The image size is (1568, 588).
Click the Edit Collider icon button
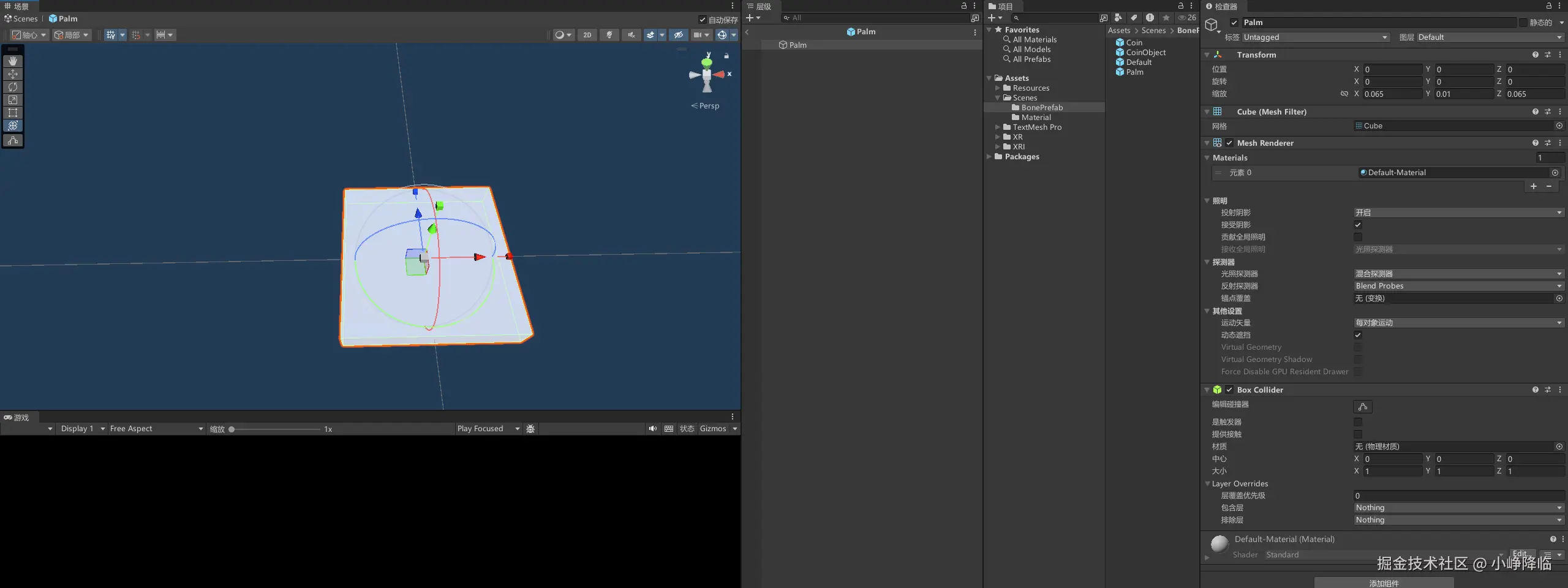point(1362,407)
